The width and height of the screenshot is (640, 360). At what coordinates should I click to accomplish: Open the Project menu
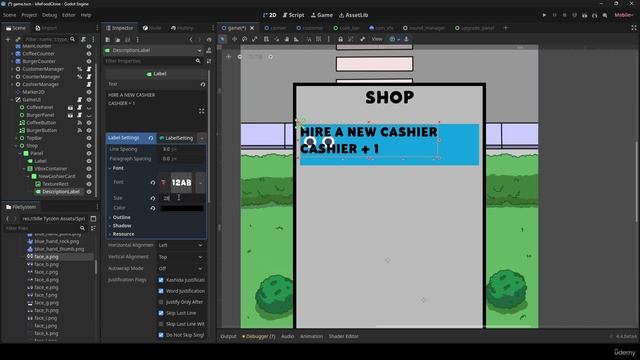coord(29,15)
